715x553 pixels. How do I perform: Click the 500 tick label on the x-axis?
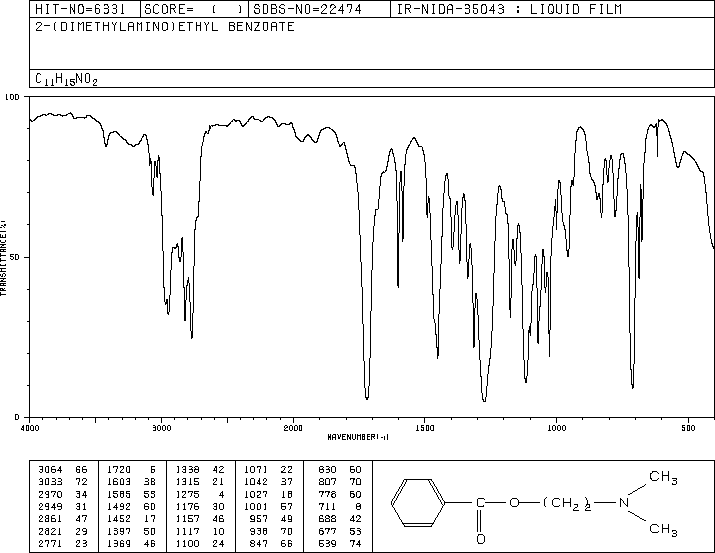(689, 428)
